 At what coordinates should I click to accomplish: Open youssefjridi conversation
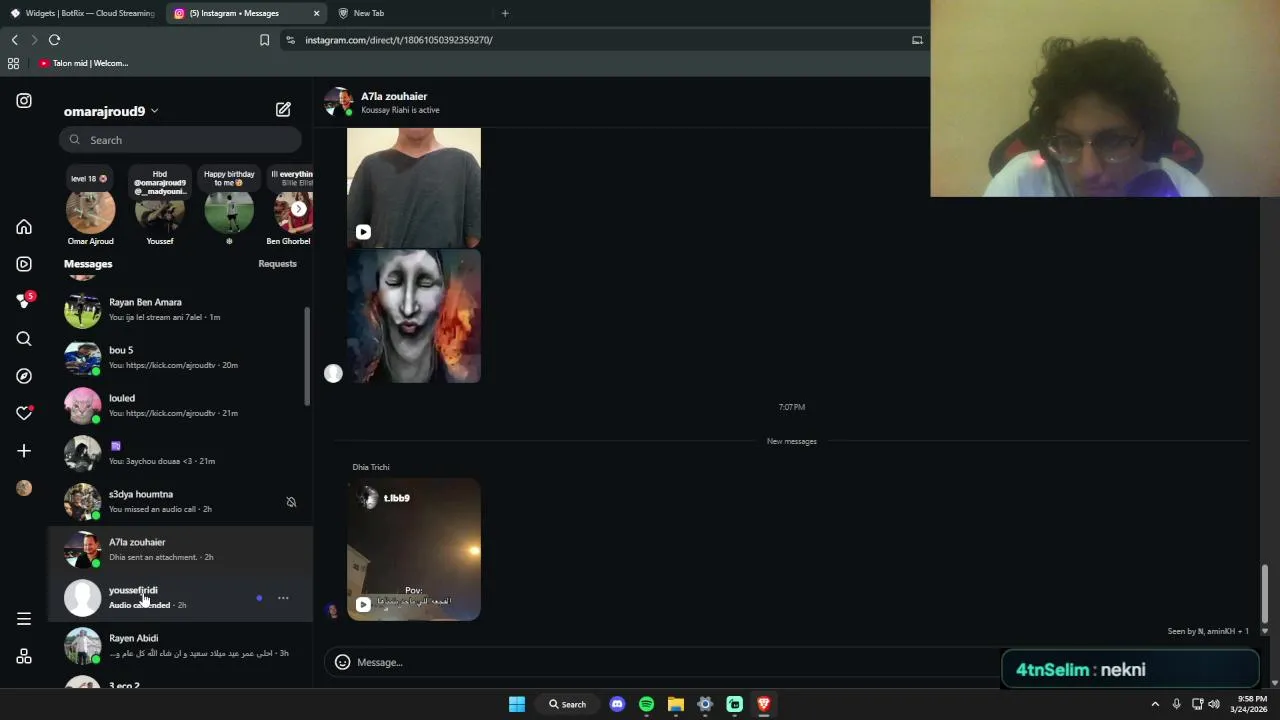180,597
